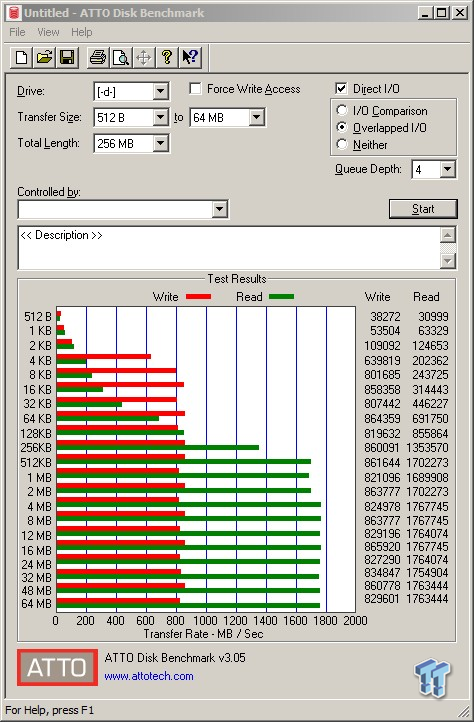Print results using the printer icon

[98, 58]
